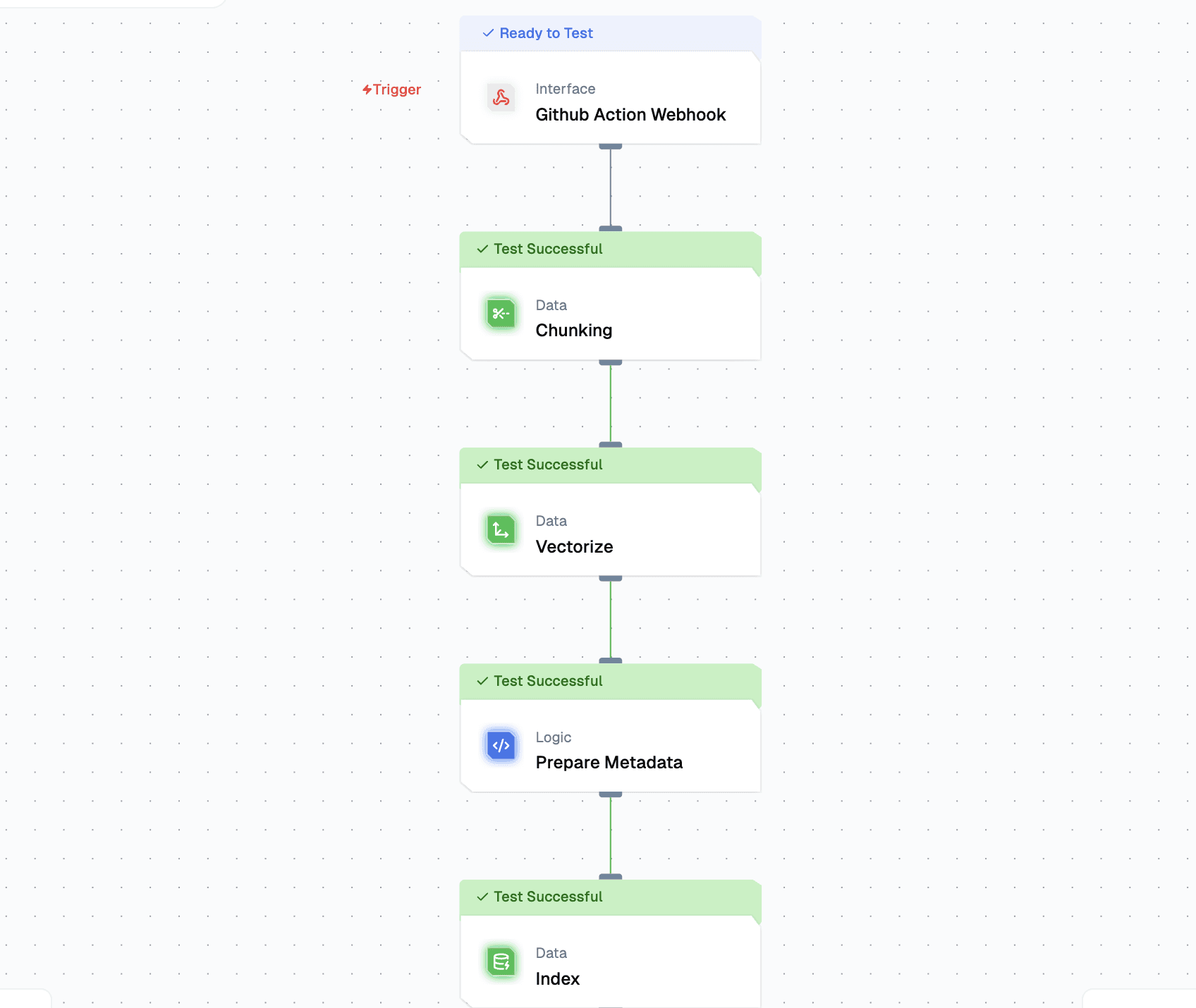This screenshot has height=1008, width=1196.
Task: Click the Vectorize node axis icon
Action: 501,529
